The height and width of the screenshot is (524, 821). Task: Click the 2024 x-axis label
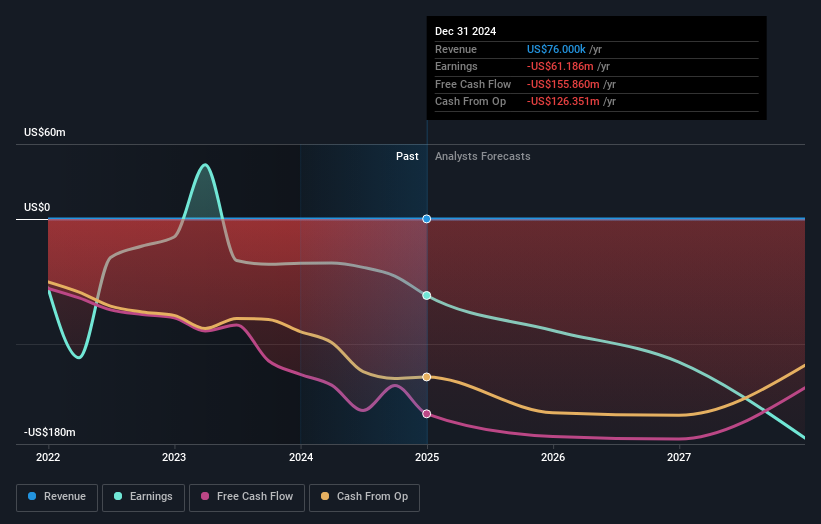[x=301, y=457]
